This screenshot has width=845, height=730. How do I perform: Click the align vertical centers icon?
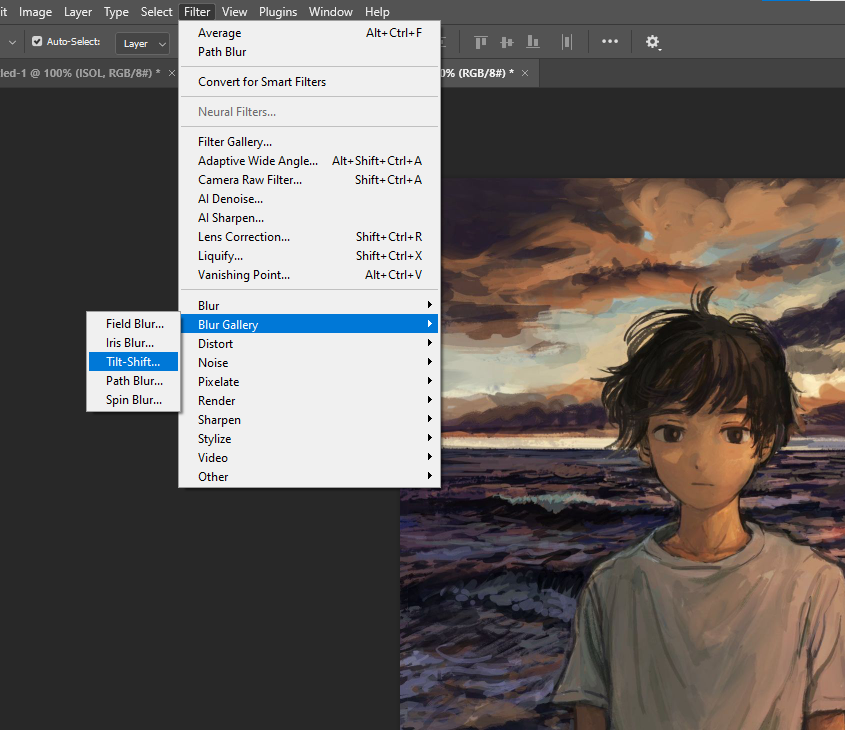point(507,42)
